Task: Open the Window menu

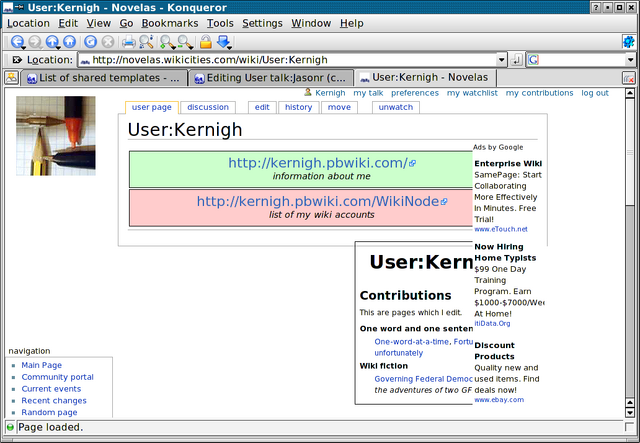Action: [311, 23]
